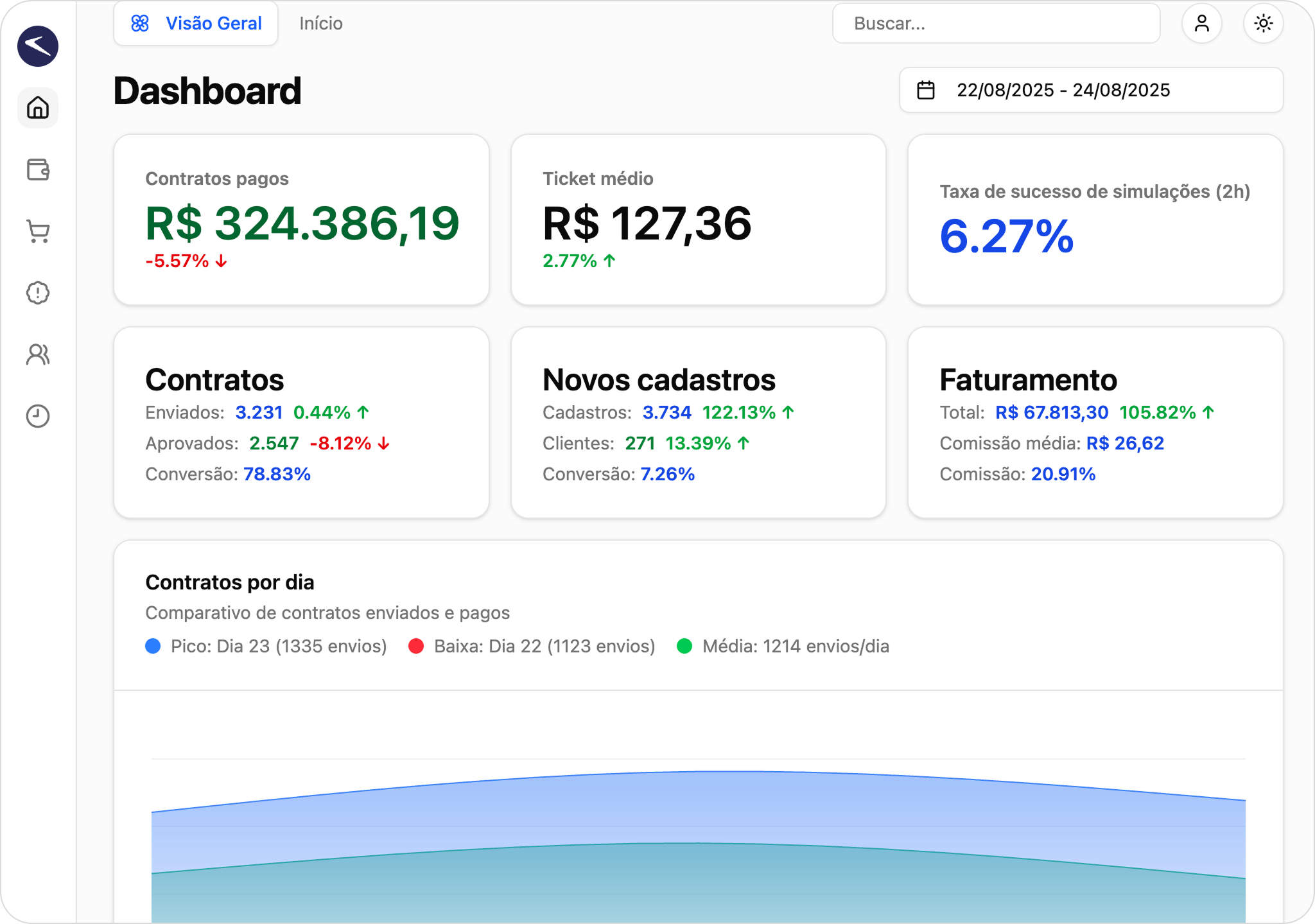Click the flower icon next to Visão Geral

[141, 23]
